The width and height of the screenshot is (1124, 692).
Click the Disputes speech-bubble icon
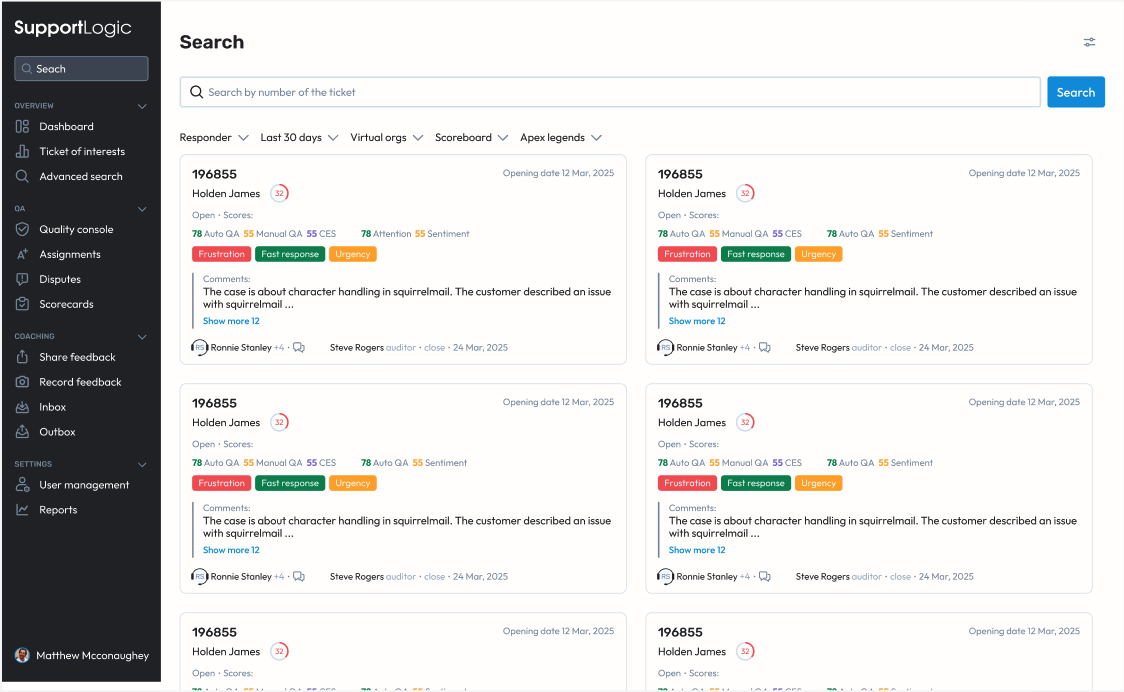pyautogui.click(x=22, y=279)
